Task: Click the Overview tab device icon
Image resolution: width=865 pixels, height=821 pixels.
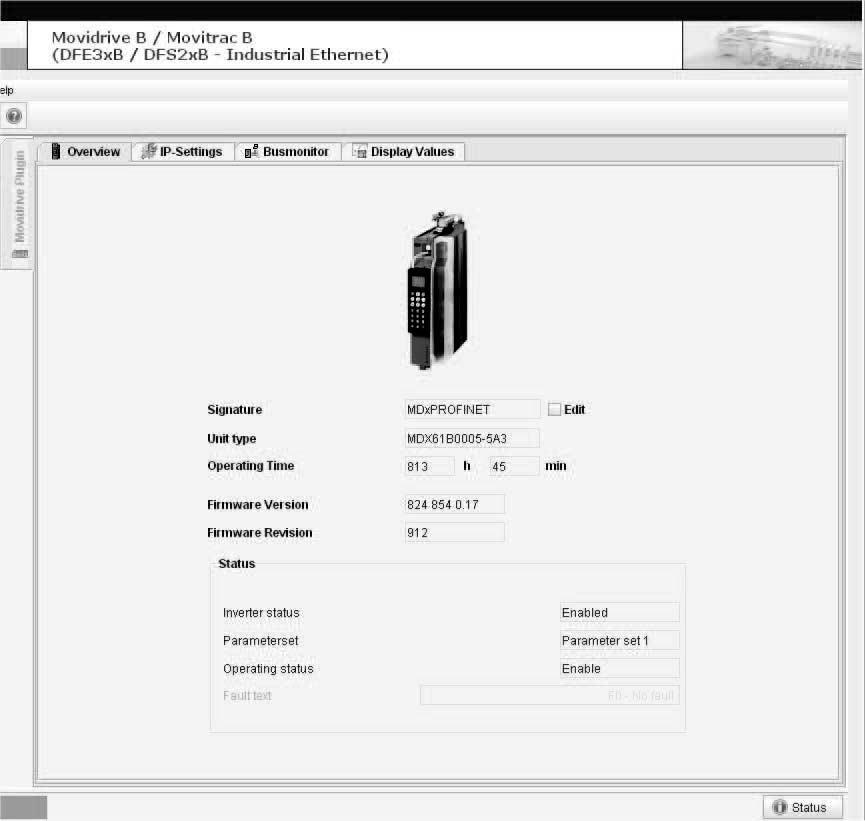Action: 55,151
